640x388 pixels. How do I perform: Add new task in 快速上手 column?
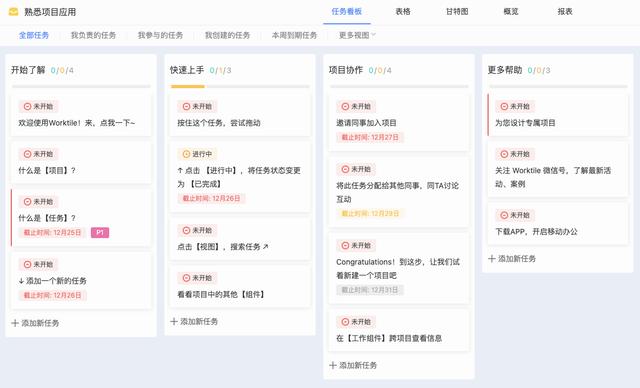tap(194, 321)
